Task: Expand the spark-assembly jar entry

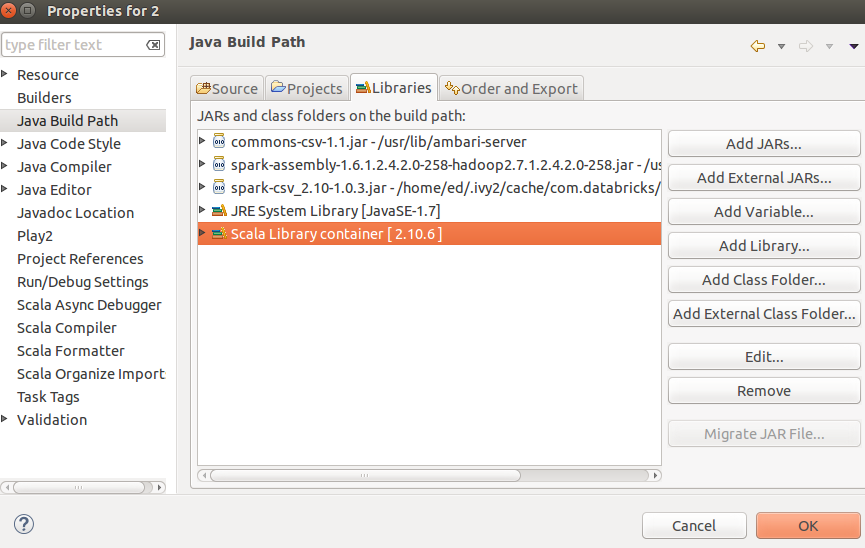Action: 202,164
